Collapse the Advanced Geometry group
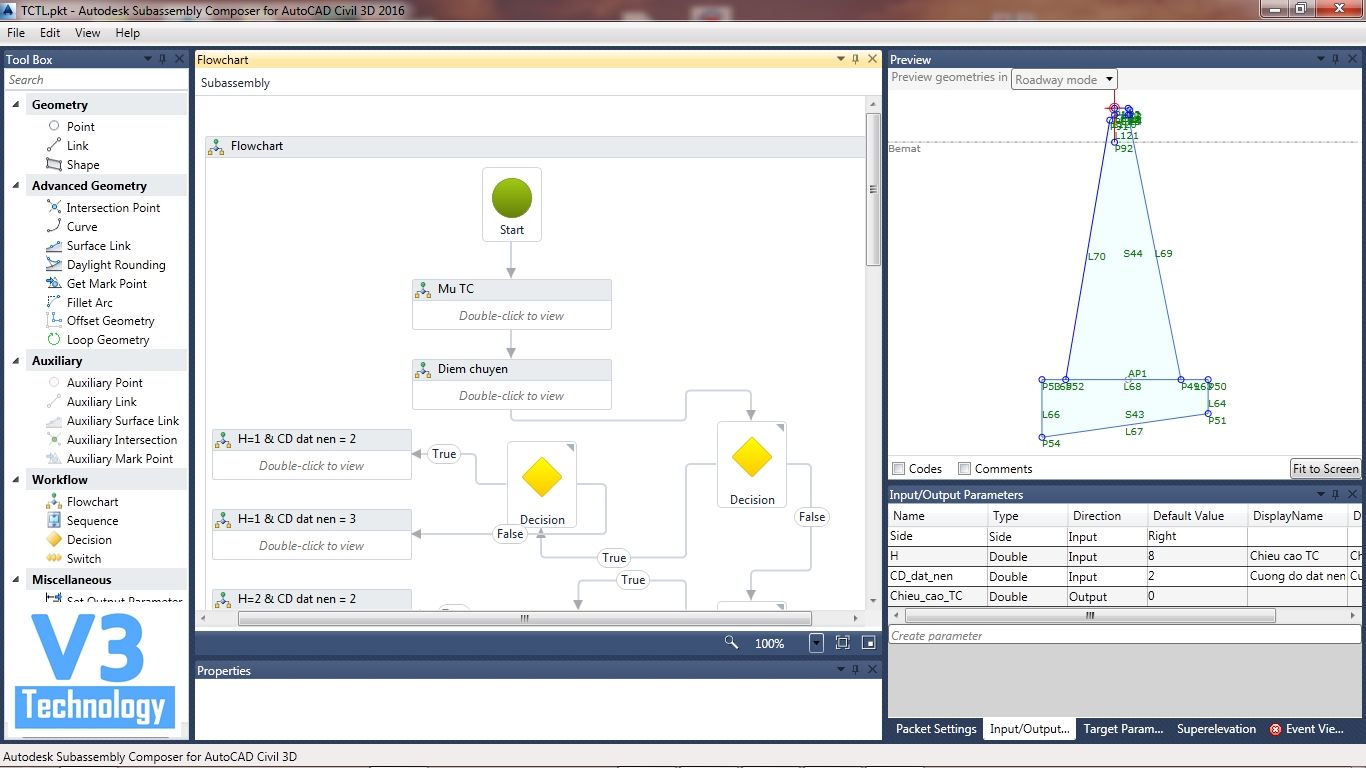 [x=16, y=186]
